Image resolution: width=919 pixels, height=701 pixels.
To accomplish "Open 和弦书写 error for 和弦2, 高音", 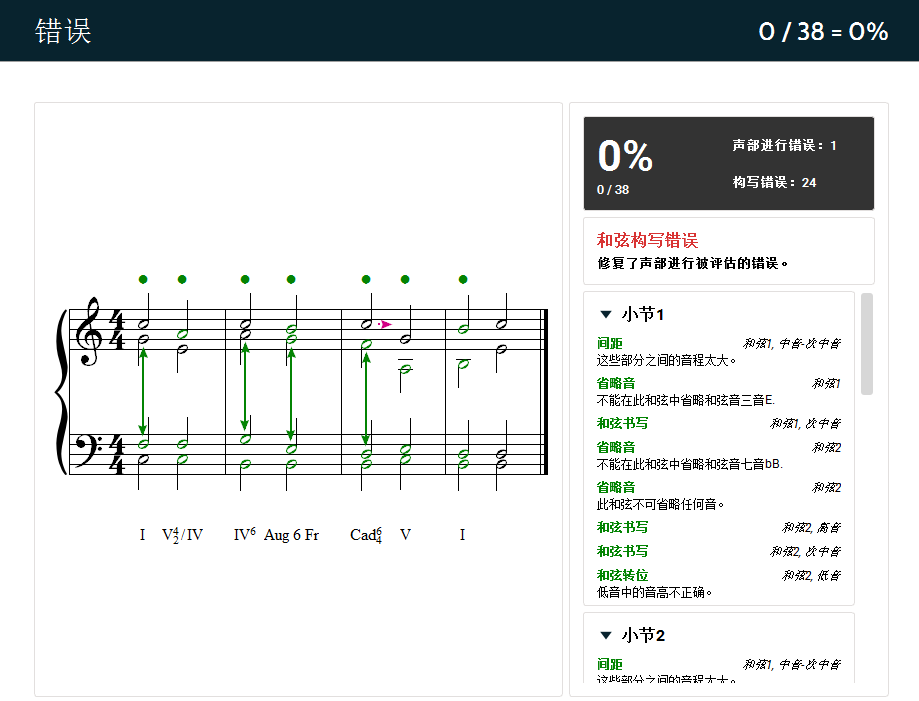I will [x=622, y=528].
